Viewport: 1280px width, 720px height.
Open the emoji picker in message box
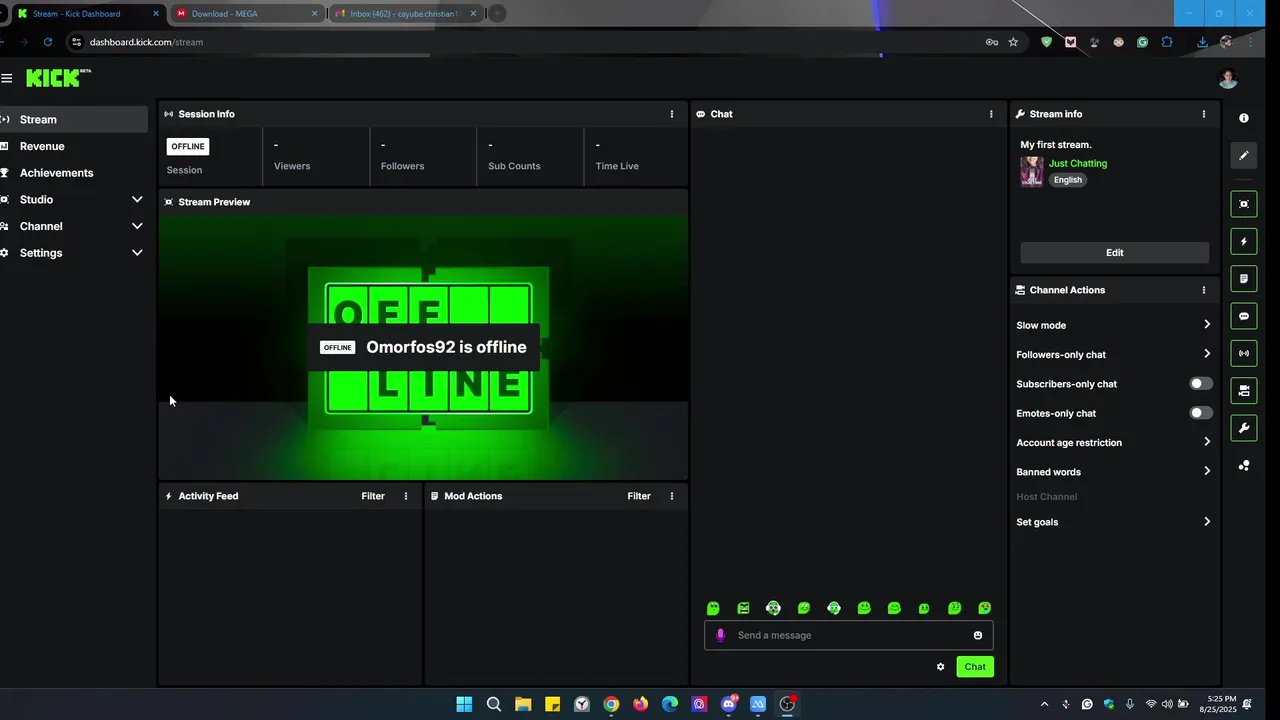coord(978,635)
